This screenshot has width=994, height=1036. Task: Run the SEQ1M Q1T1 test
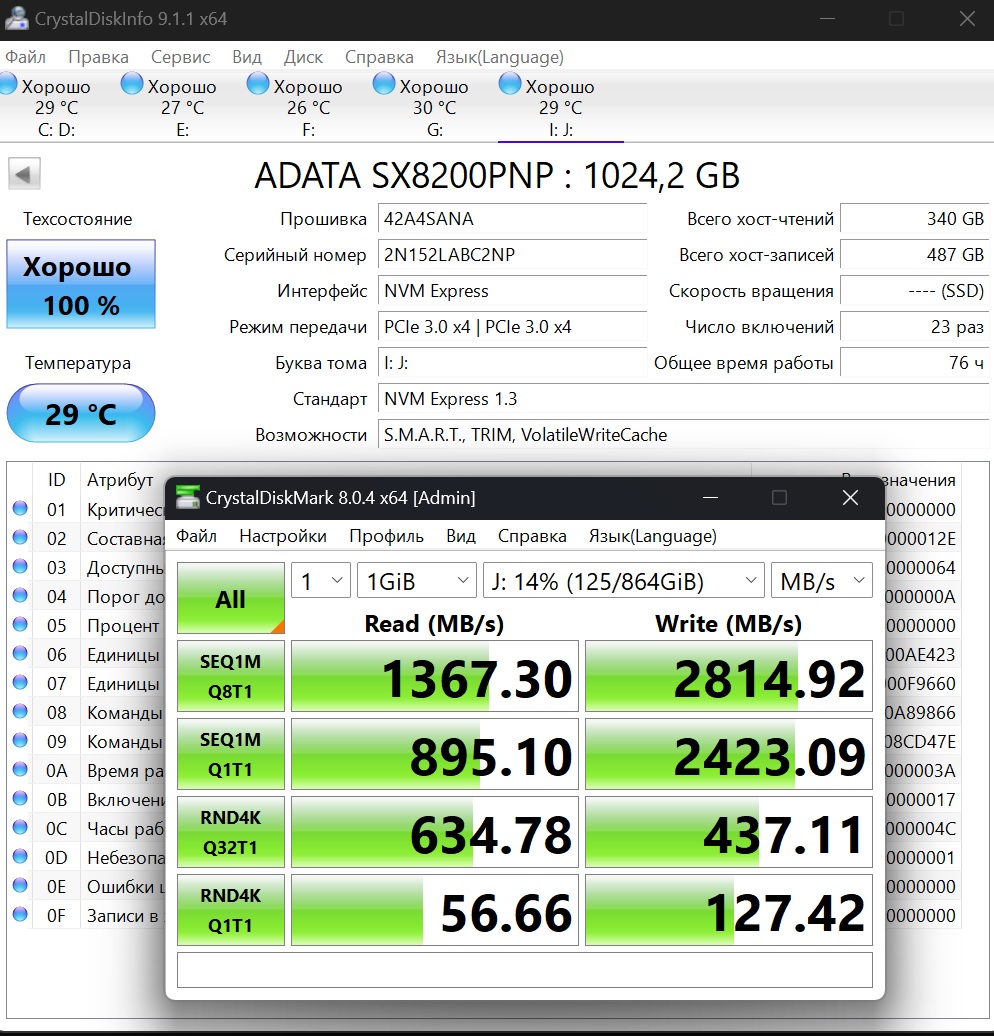coord(231,754)
